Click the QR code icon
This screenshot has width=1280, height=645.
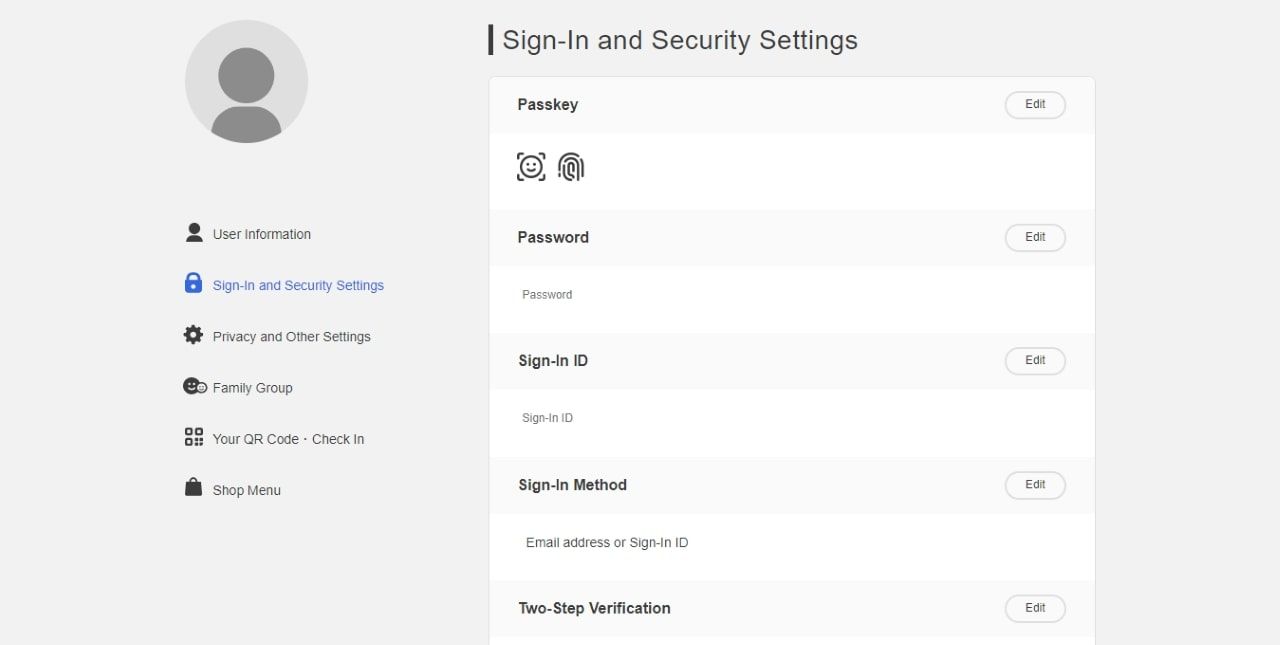[194, 437]
